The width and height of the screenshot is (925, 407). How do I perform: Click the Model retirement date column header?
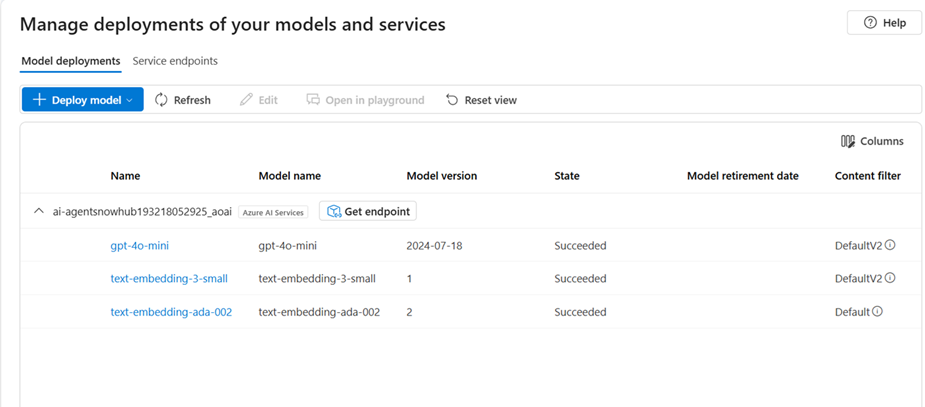tap(742, 176)
